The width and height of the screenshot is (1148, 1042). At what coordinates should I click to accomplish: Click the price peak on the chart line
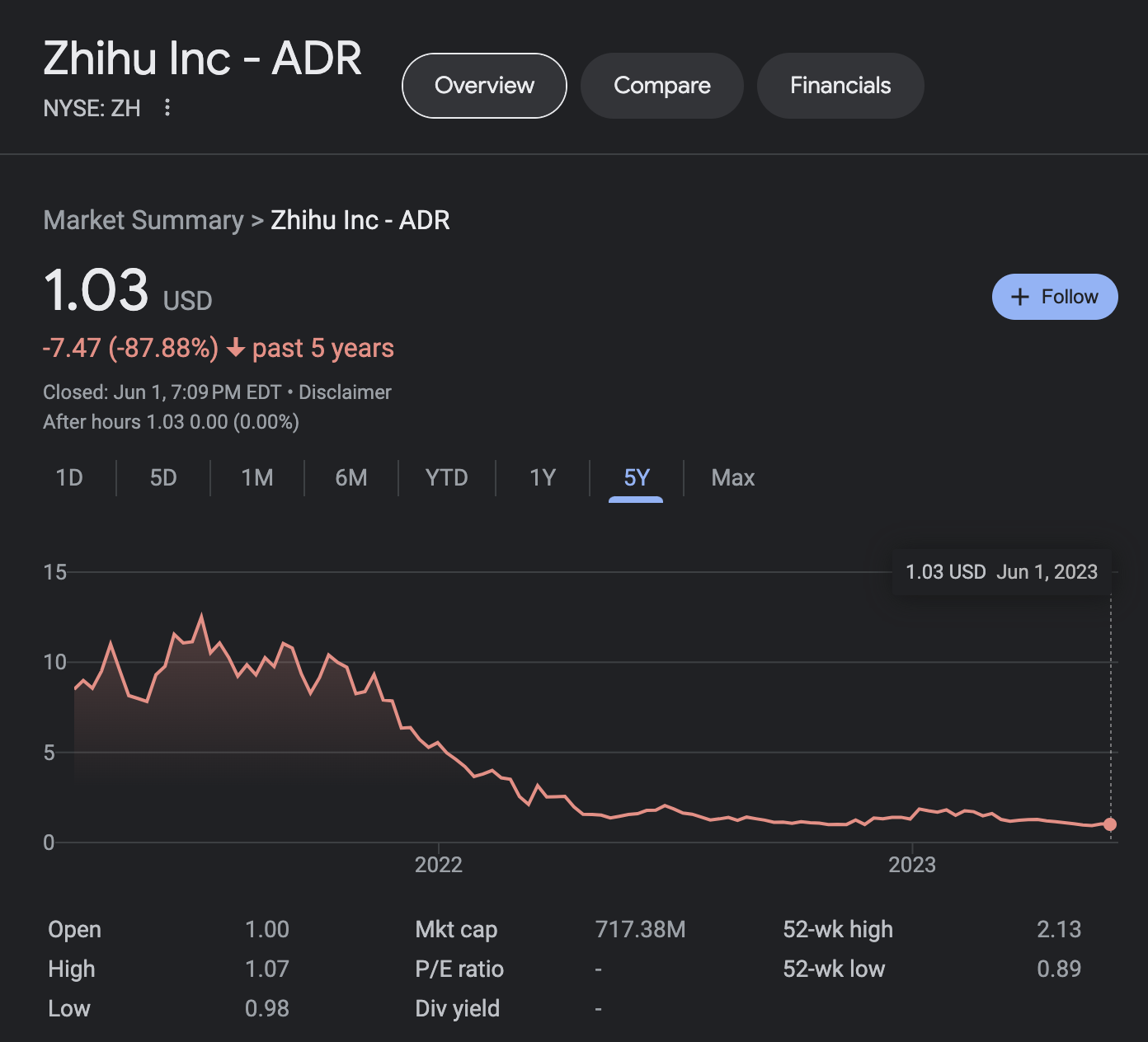pyautogui.click(x=201, y=616)
